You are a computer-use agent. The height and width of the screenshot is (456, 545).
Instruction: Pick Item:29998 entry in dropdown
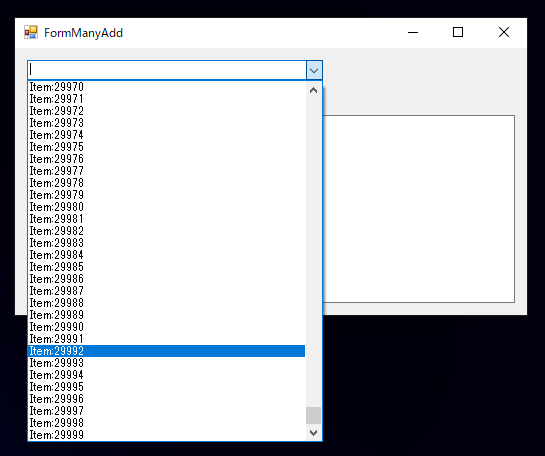[166, 423]
